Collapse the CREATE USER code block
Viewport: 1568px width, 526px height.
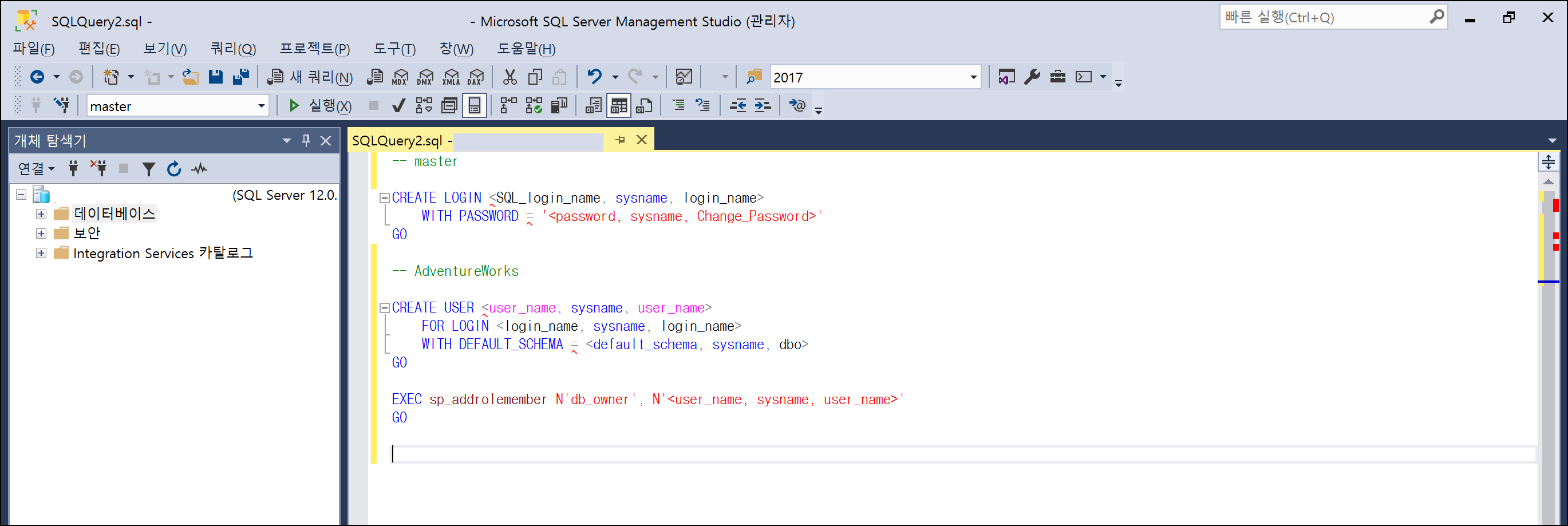pyautogui.click(x=384, y=308)
